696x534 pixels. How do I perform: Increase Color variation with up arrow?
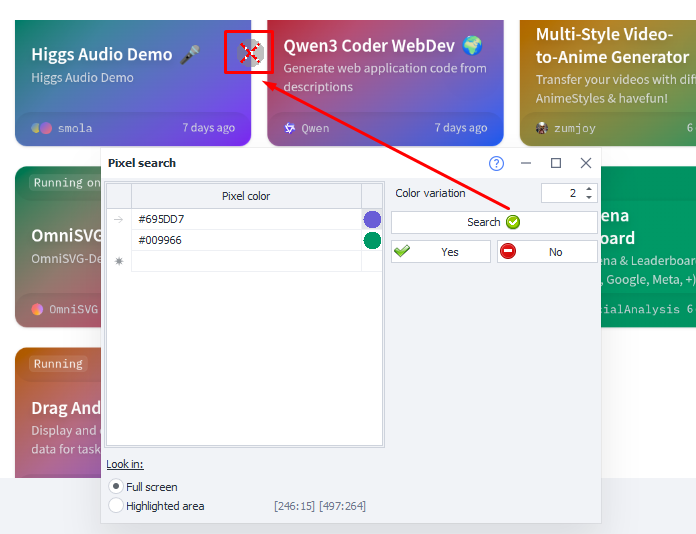click(589, 189)
